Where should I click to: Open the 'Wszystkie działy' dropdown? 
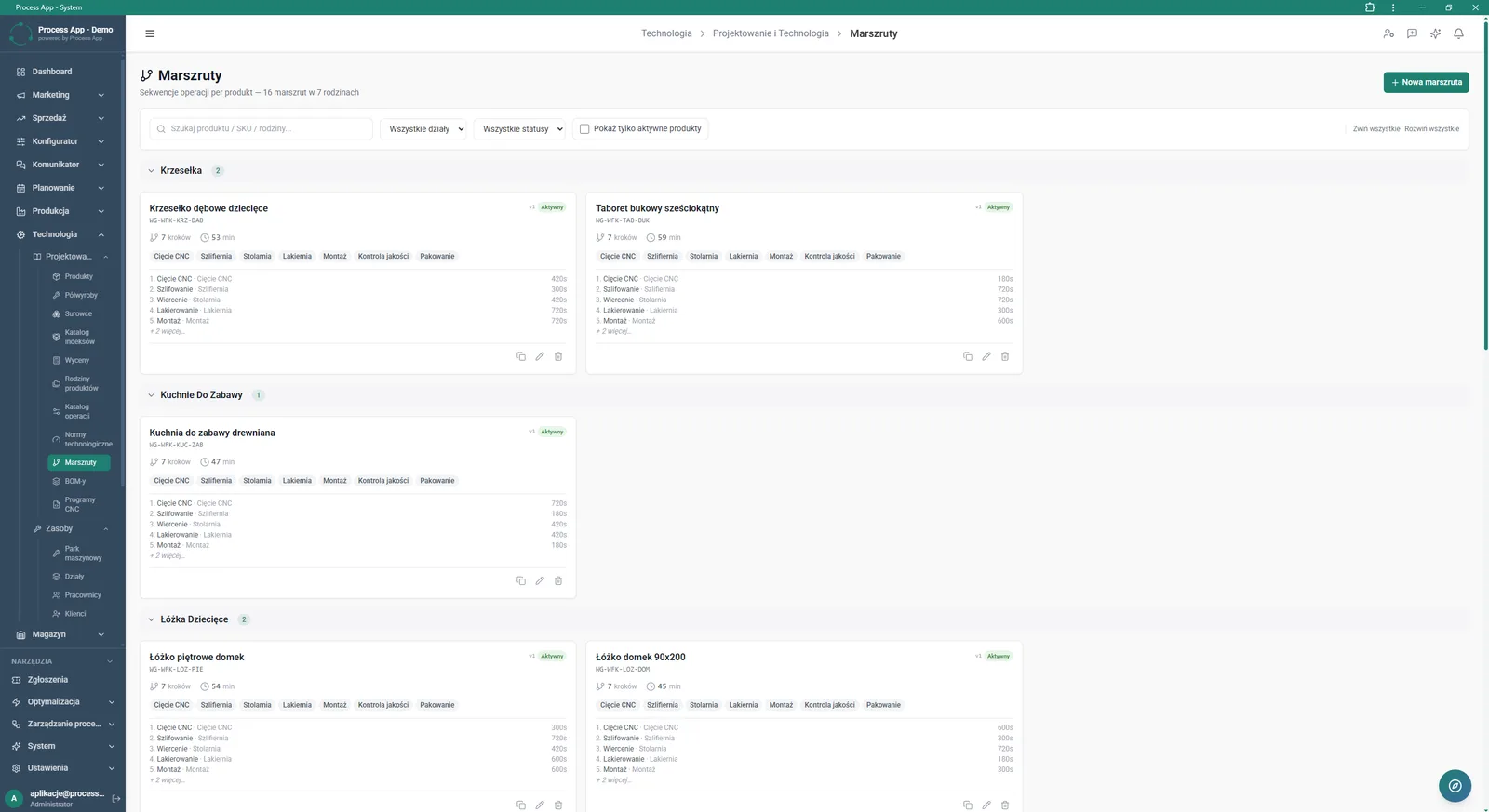pos(423,129)
